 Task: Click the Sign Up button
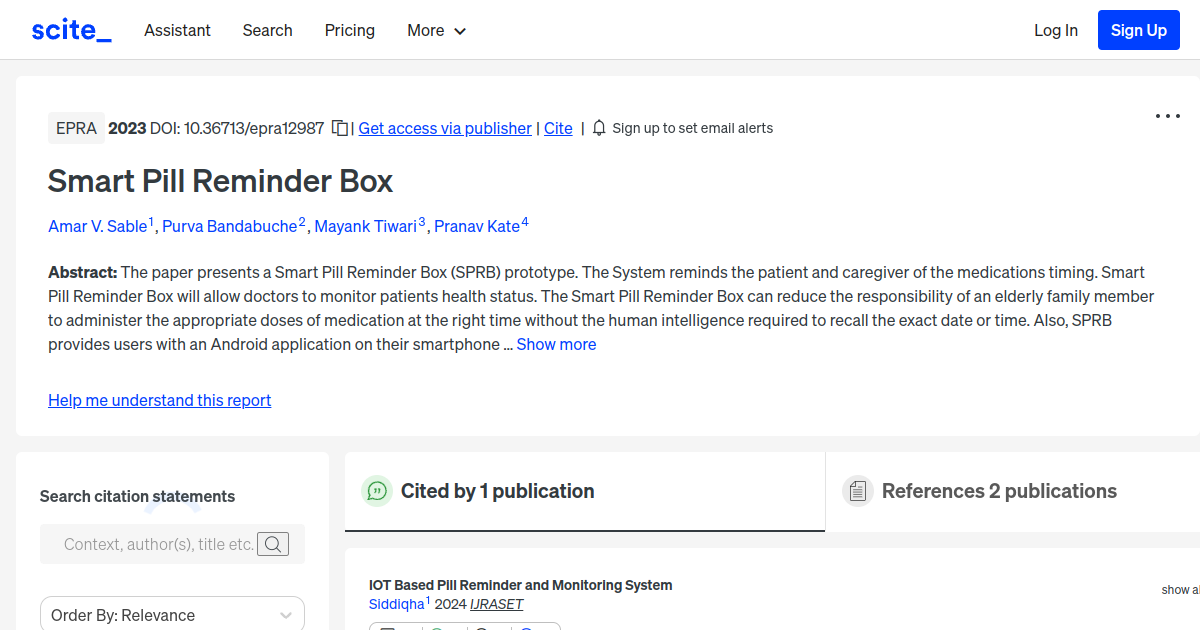pyautogui.click(x=1138, y=30)
